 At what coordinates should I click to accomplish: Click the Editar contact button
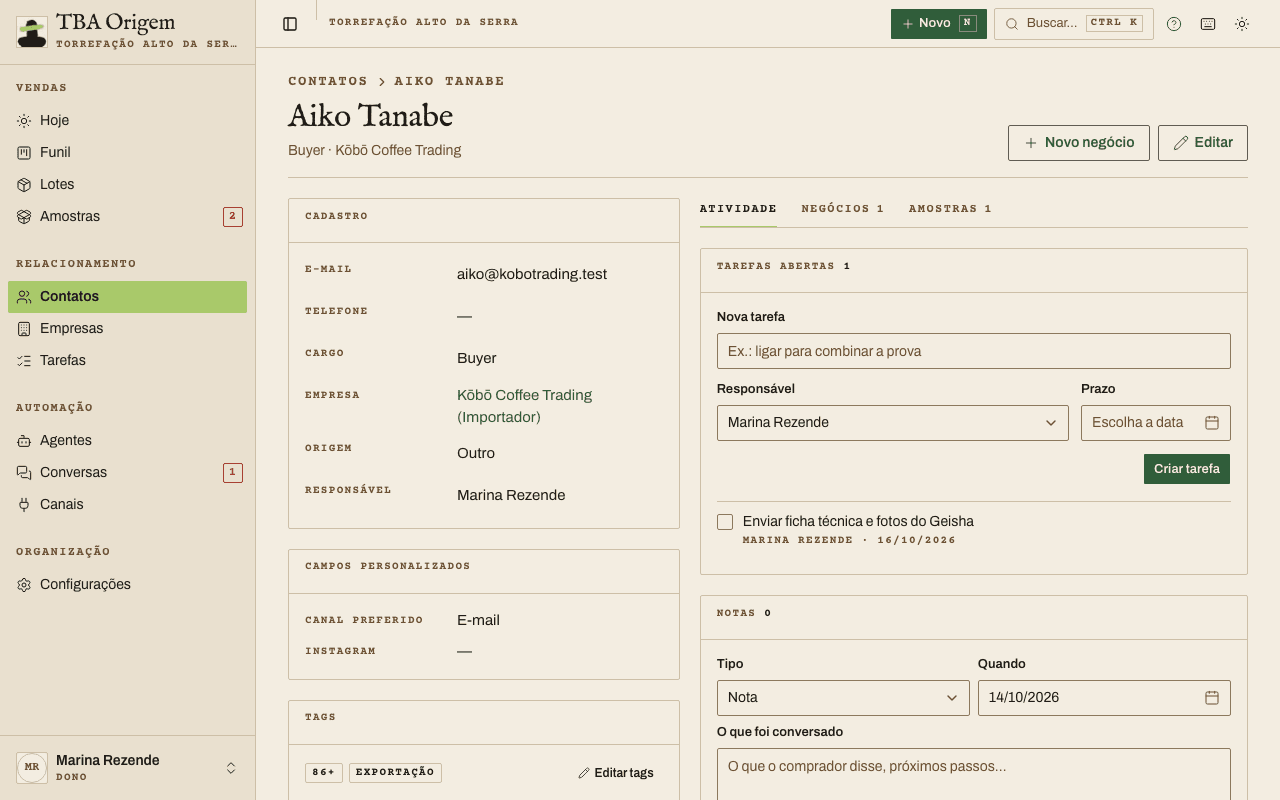[1203, 143]
